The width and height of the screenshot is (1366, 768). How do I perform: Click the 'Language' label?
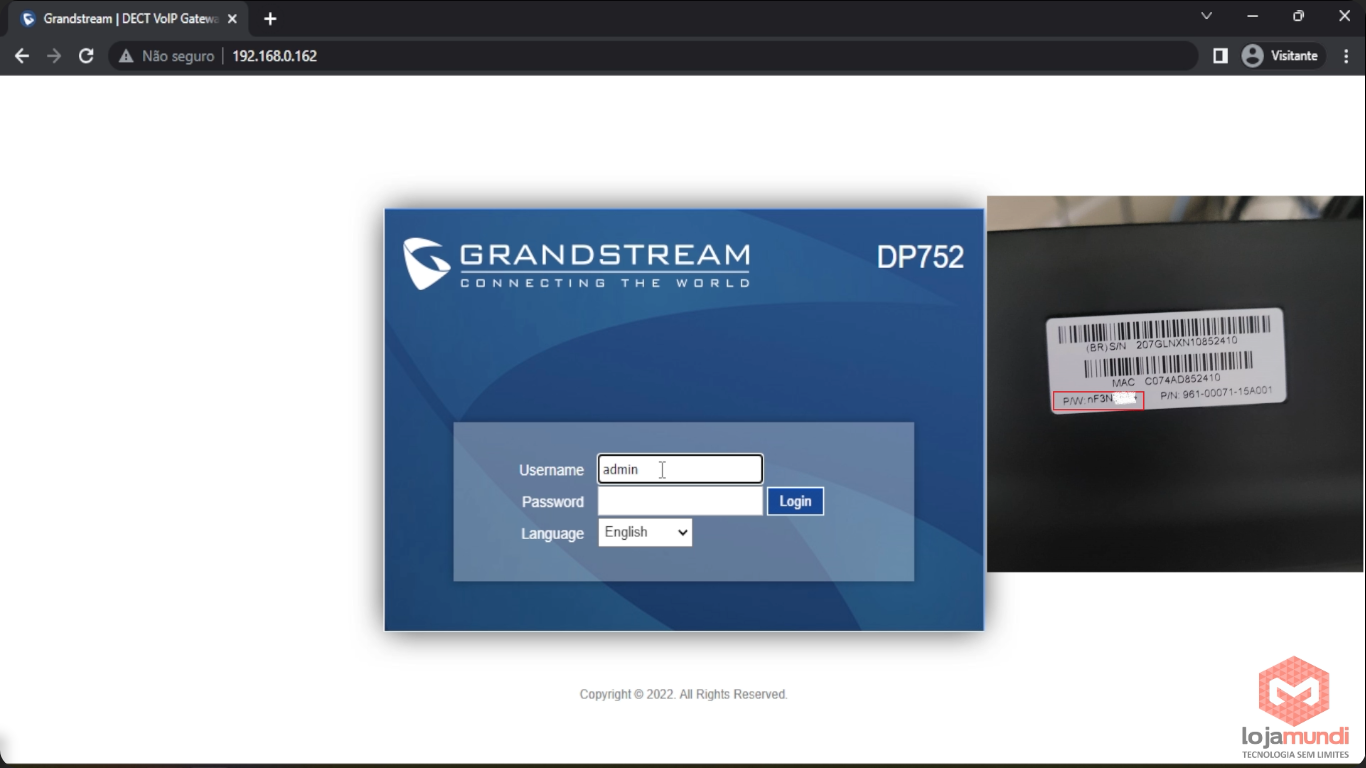click(x=552, y=534)
